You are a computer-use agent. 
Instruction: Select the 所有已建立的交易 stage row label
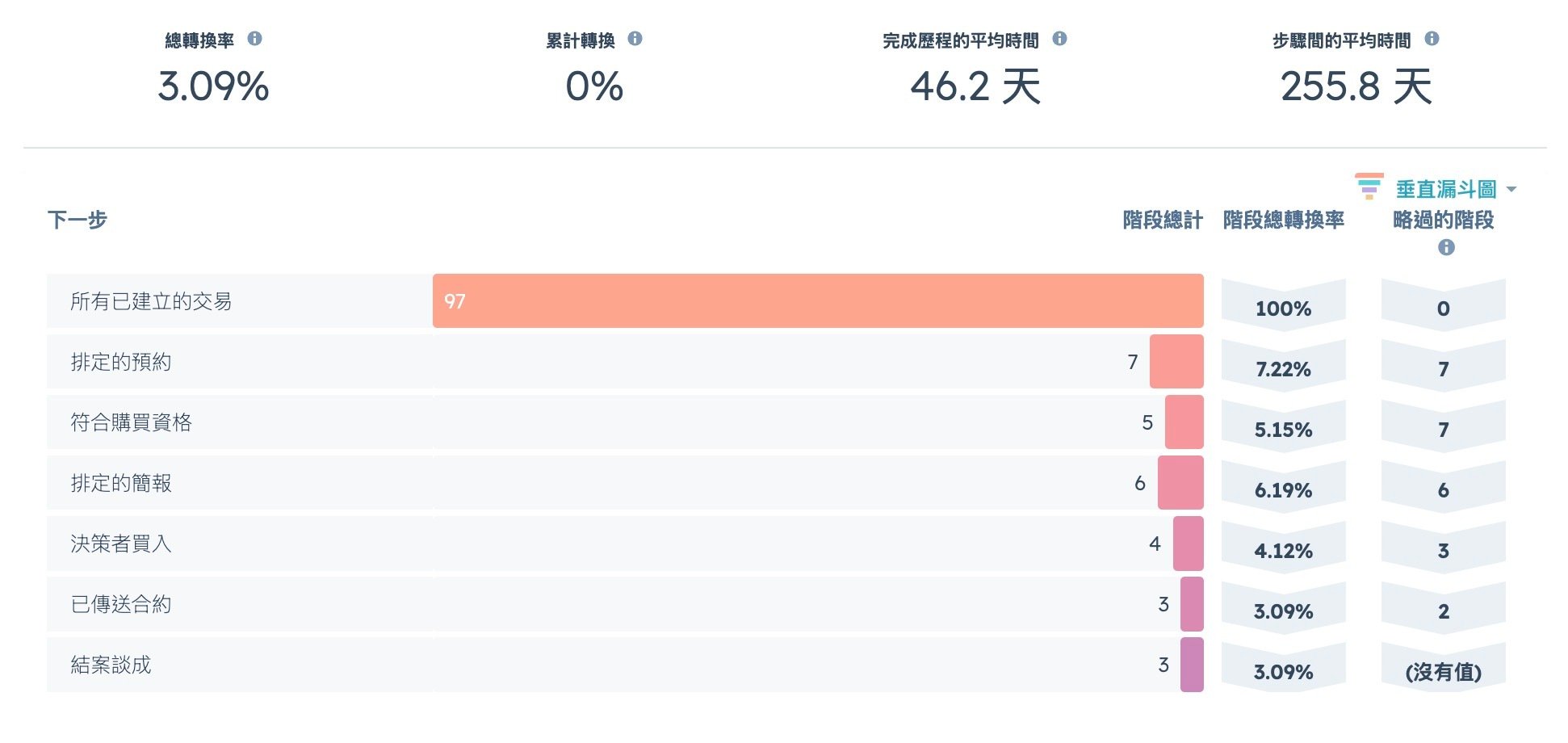point(151,301)
